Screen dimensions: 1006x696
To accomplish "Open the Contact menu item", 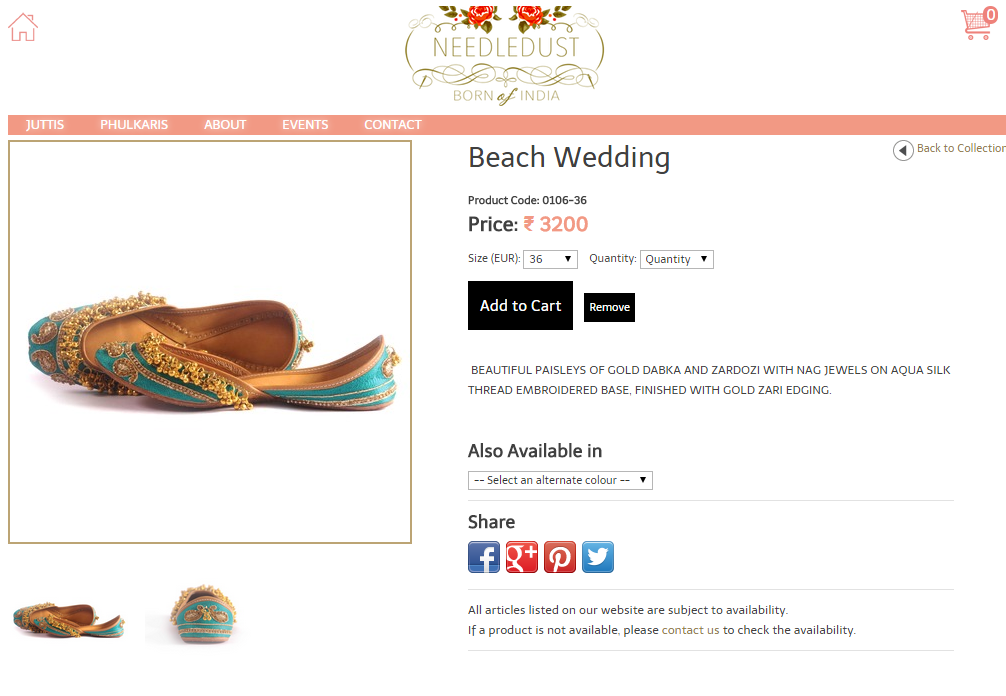I will pyautogui.click(x=393, y=124).
